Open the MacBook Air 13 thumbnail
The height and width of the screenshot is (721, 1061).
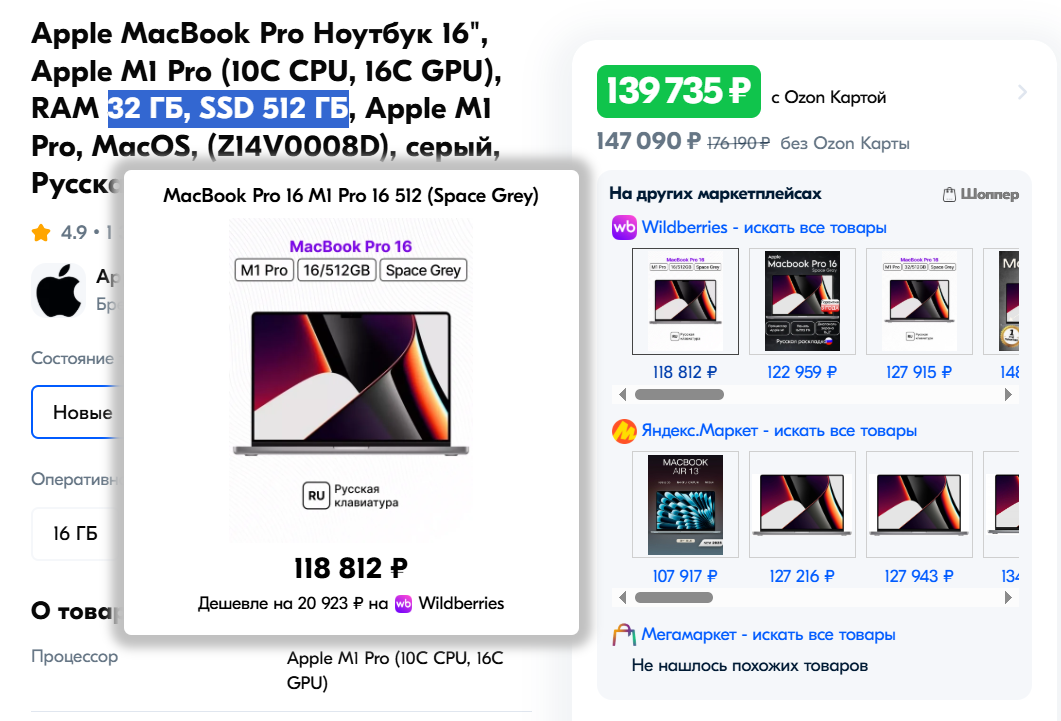pyautogui.click(x=685, y=505)
